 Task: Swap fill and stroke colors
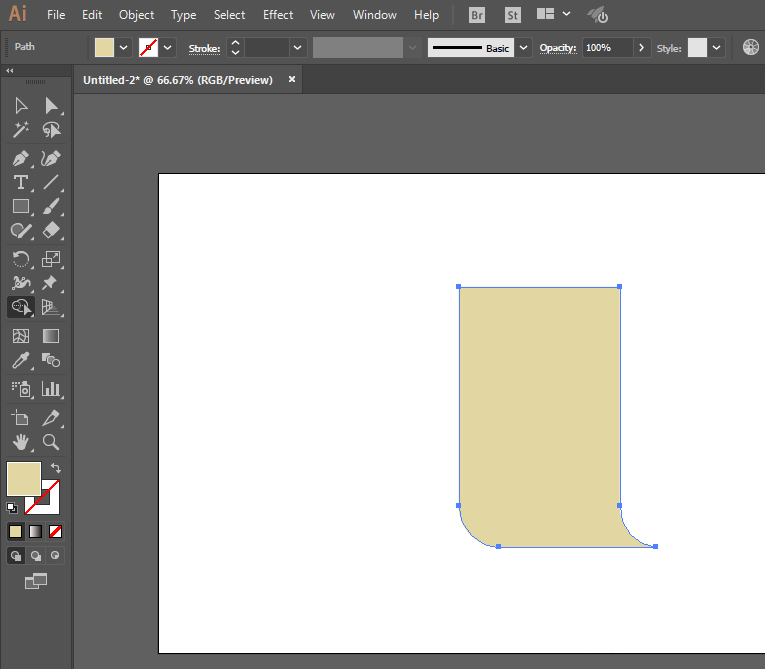56,467
